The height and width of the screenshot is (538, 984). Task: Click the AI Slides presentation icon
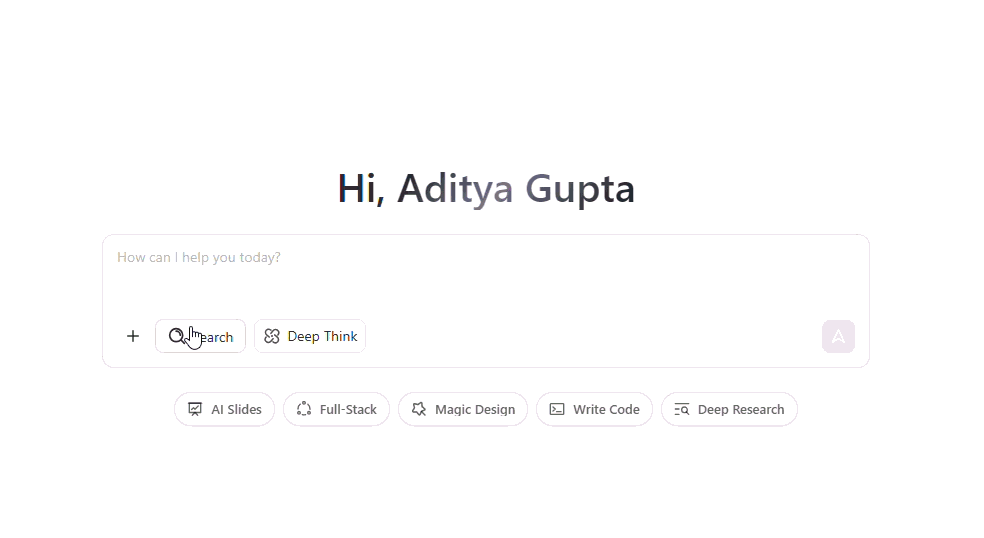(x=195, y=409)
